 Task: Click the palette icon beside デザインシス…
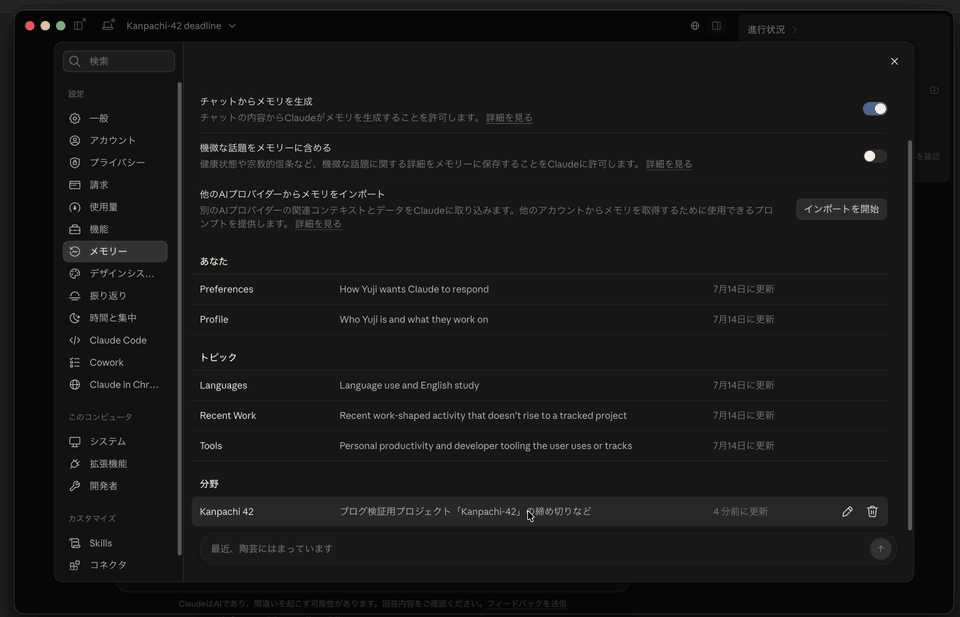pyautogui.click(x=75, y=274)
